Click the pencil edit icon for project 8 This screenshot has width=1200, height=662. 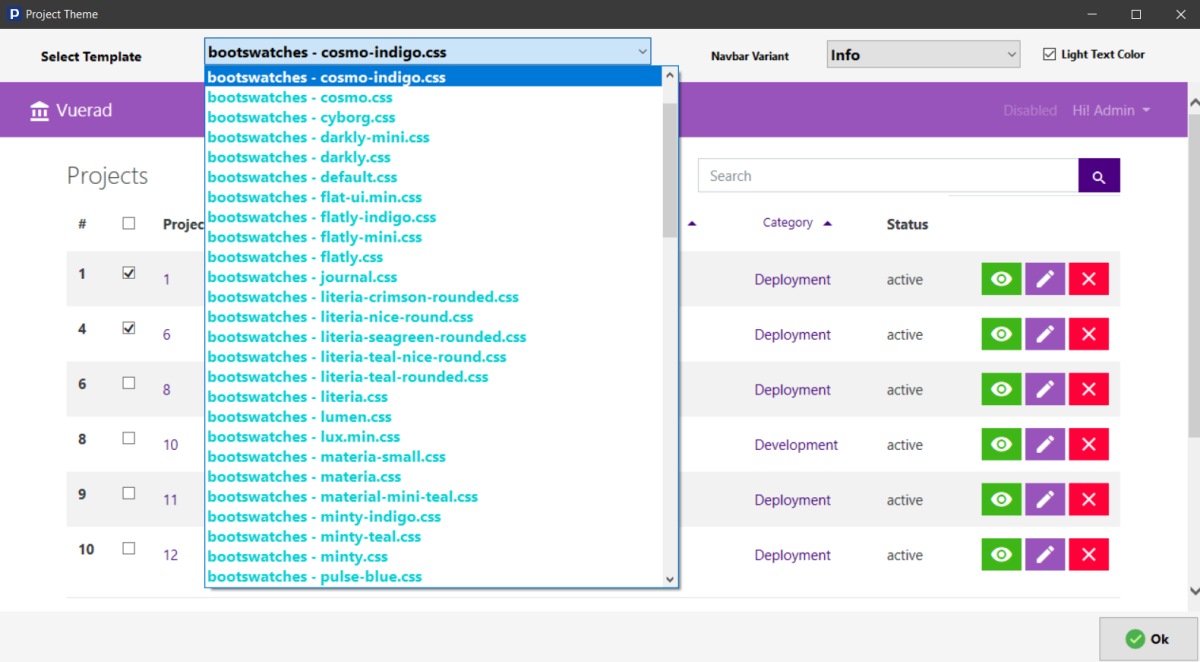coord(1045,389)
